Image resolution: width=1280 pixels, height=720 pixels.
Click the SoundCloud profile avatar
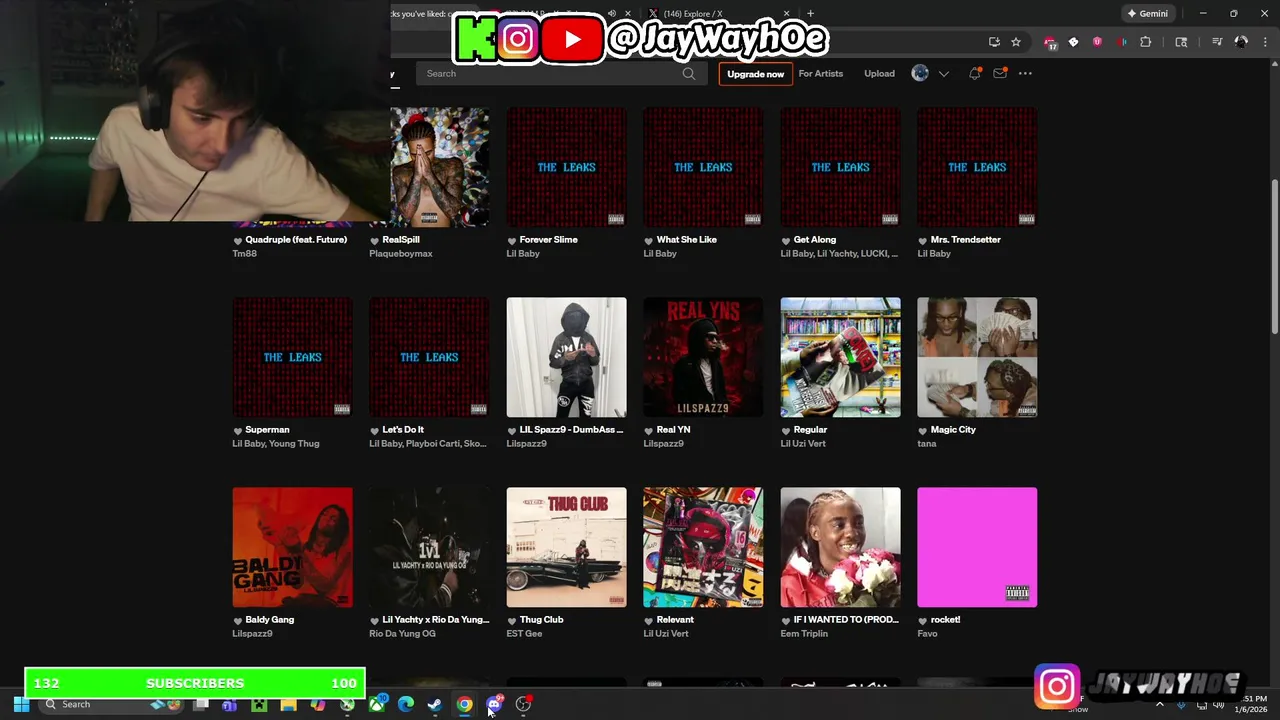920,73
